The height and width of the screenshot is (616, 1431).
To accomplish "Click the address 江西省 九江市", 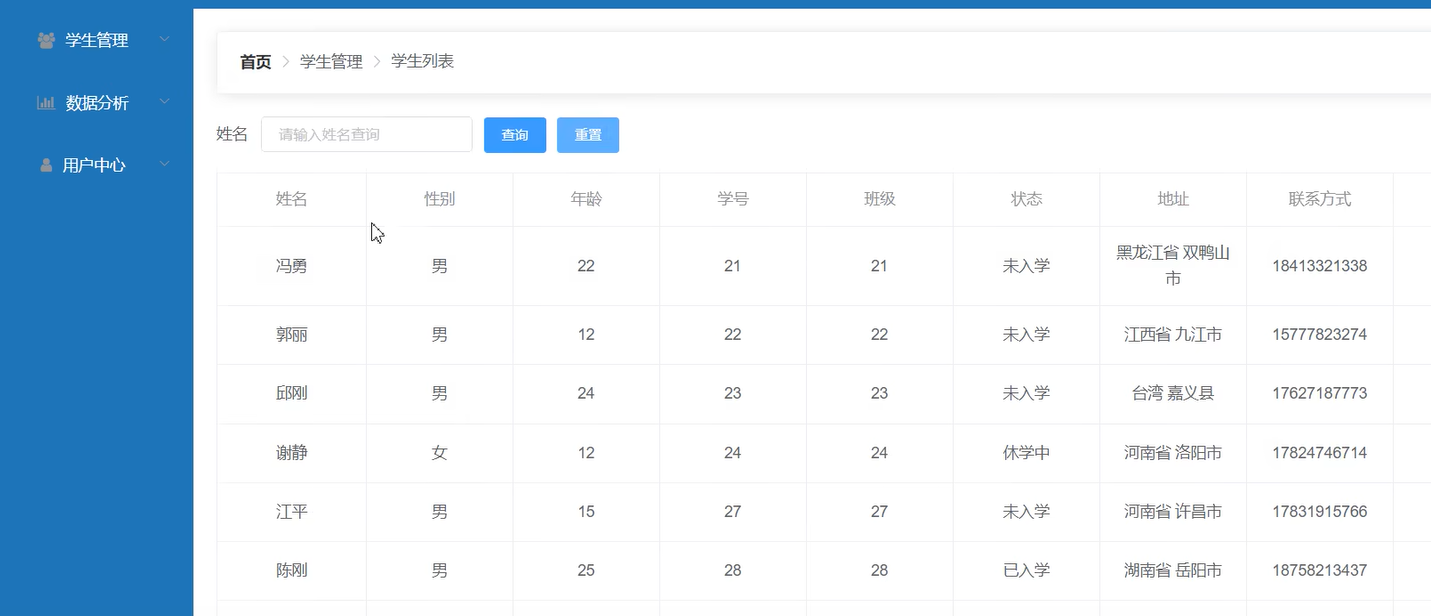I will [1173, 334].
